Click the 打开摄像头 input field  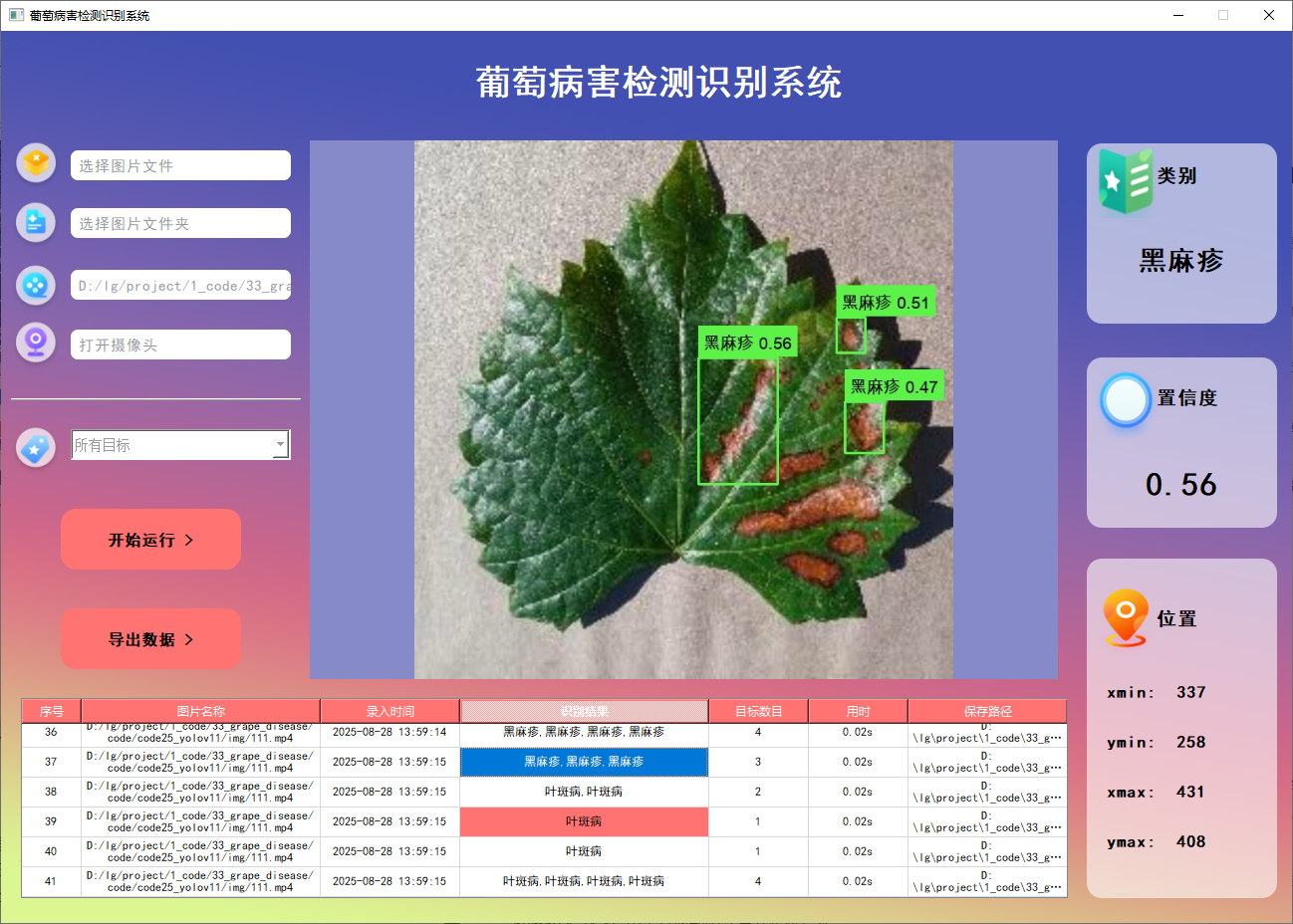[180, 345]
